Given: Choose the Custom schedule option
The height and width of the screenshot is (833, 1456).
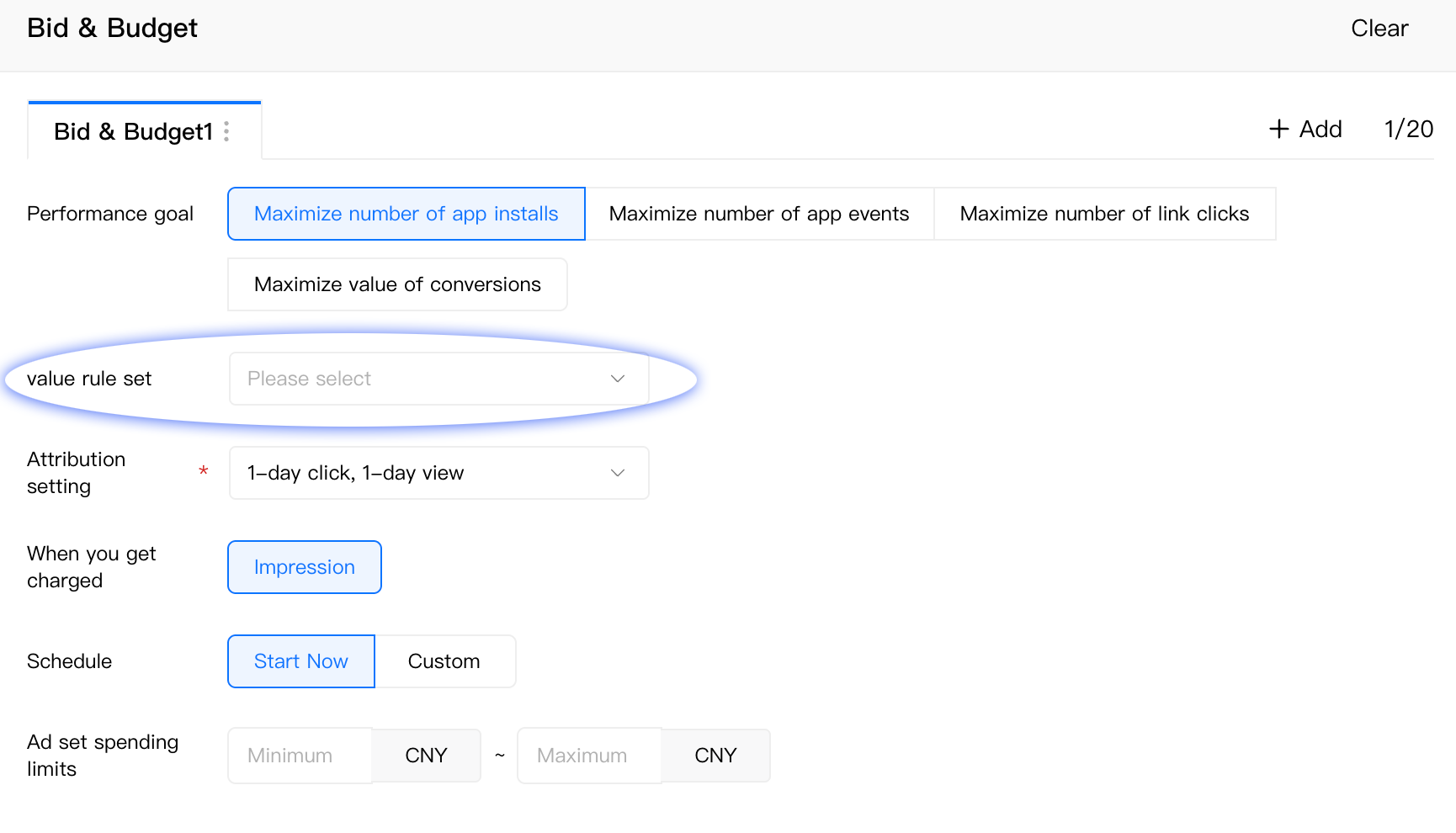Looking at the screenshot, I should [x=444, y=661].
